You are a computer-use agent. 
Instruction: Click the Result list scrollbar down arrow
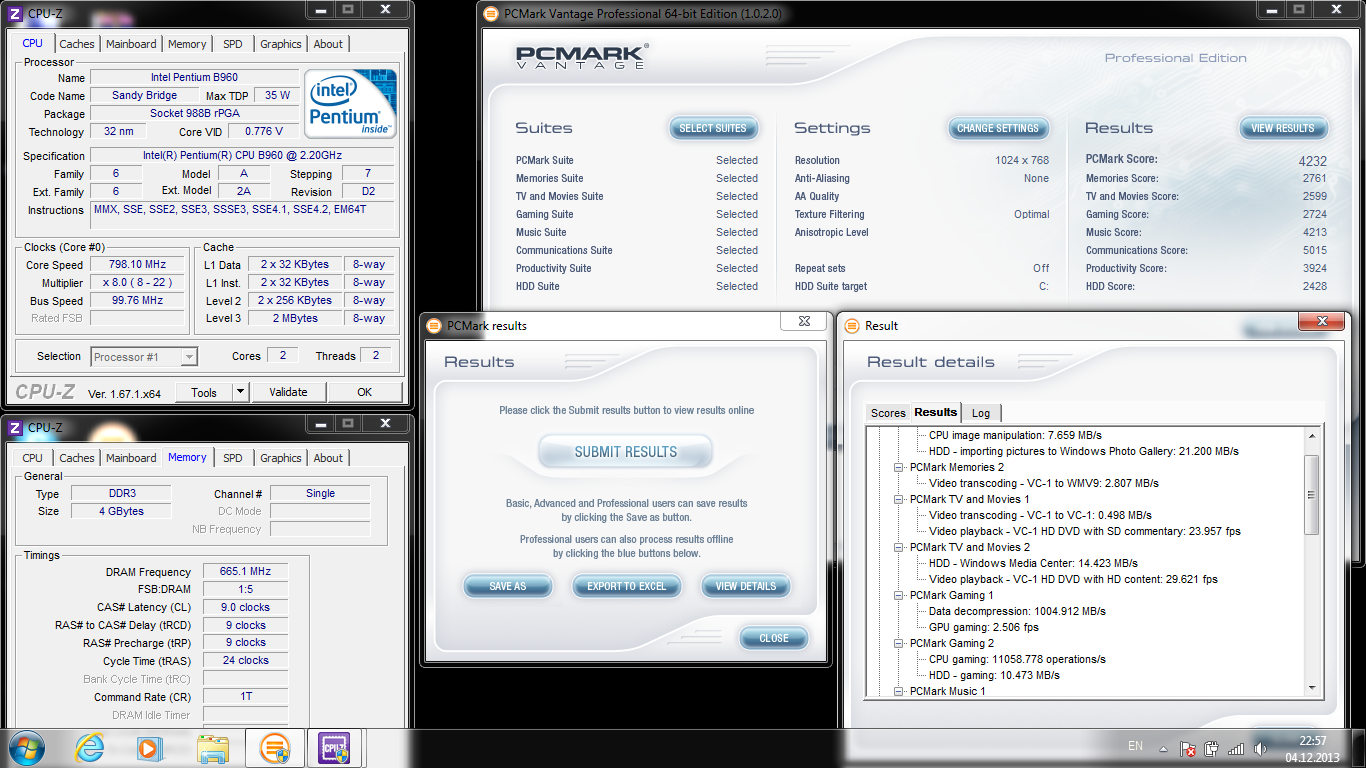tap(1311, 688)
